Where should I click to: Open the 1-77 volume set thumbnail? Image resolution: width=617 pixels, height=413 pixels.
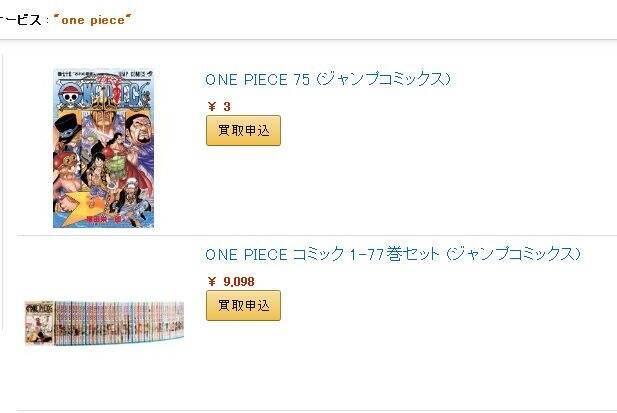click(x=104, y=322)
